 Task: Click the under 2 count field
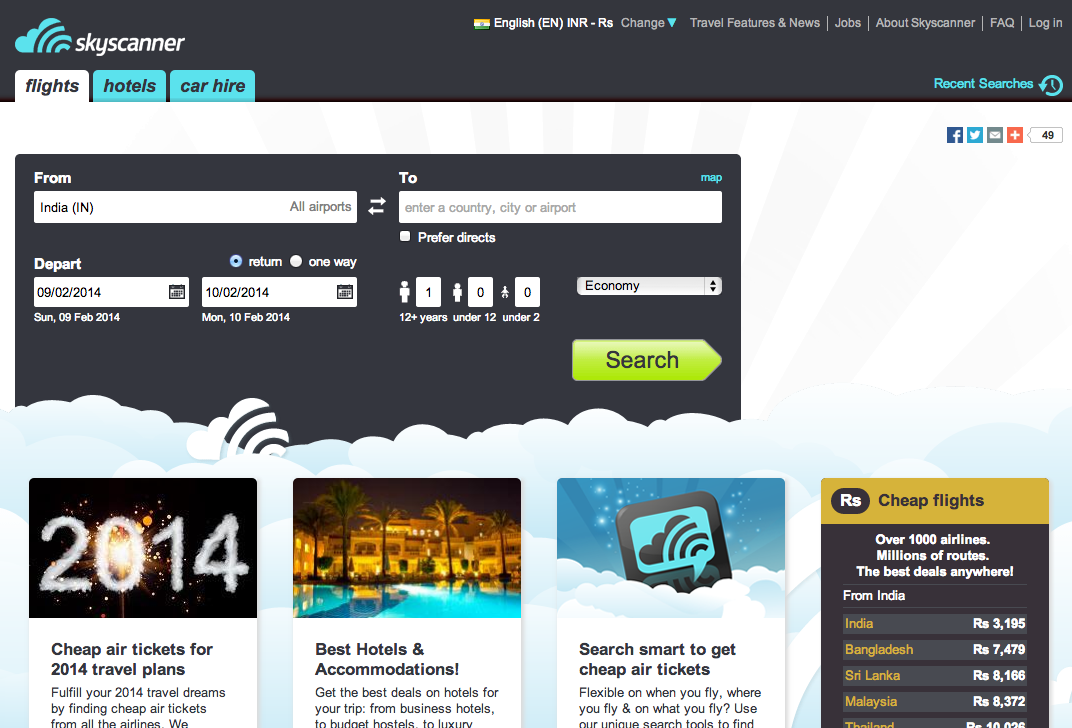pos(527,293)
